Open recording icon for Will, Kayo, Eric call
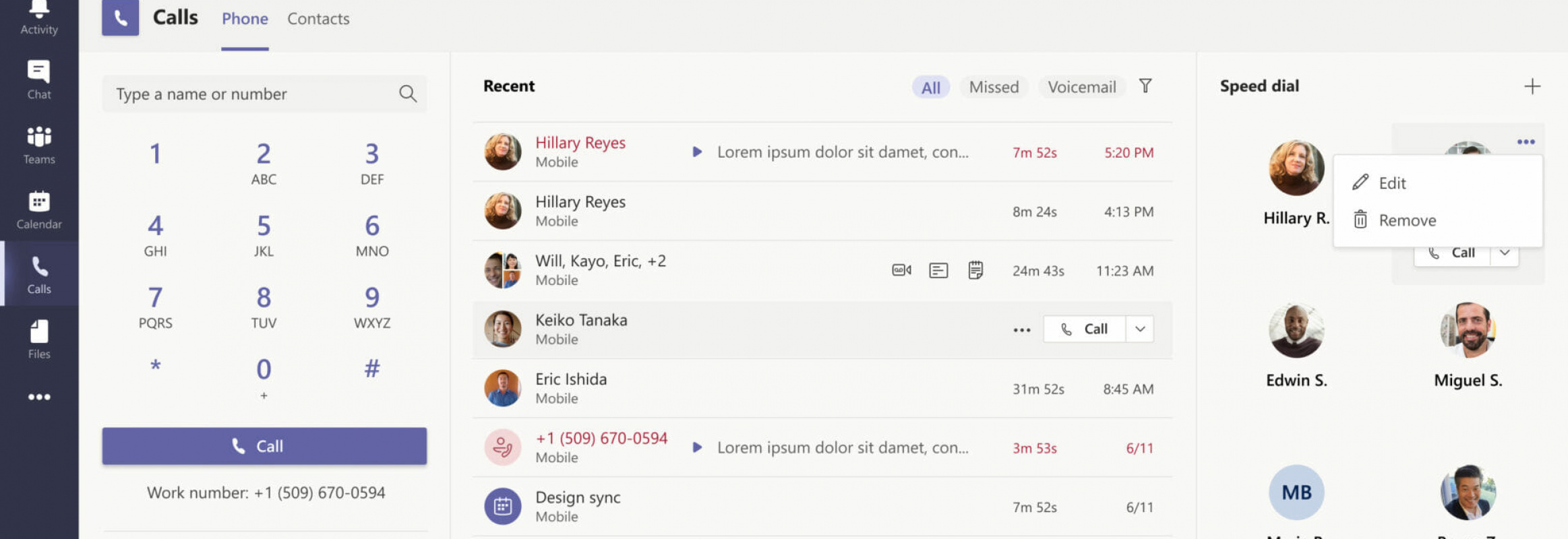This screenshot has height=539, width=1568. [x=901, y=270]
